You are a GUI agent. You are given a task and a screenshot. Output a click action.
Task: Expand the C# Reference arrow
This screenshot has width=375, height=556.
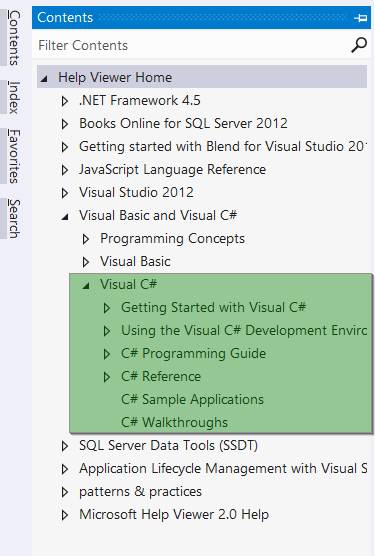[106, 377]
